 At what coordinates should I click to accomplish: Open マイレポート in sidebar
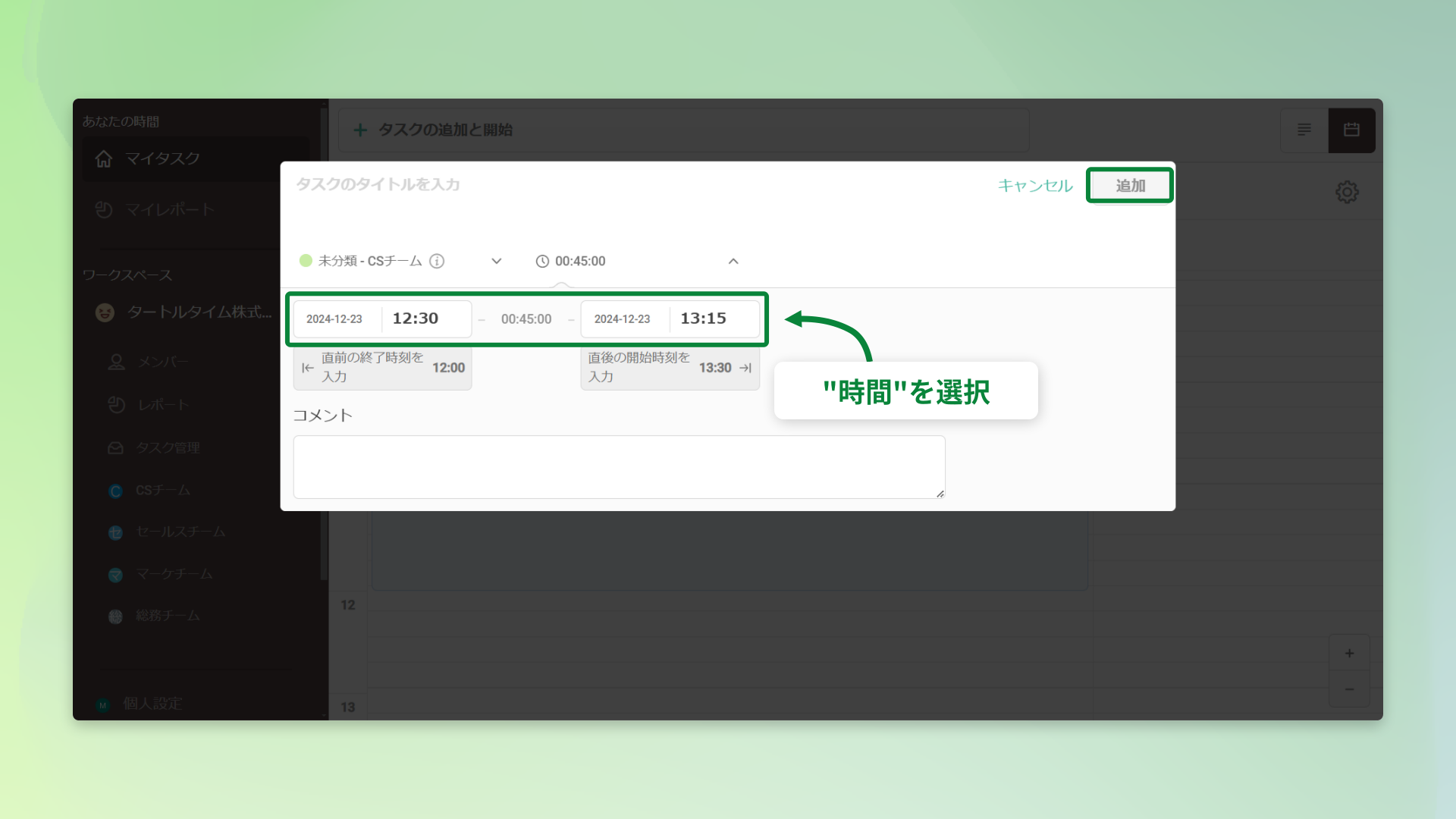[x=168, y=209]
